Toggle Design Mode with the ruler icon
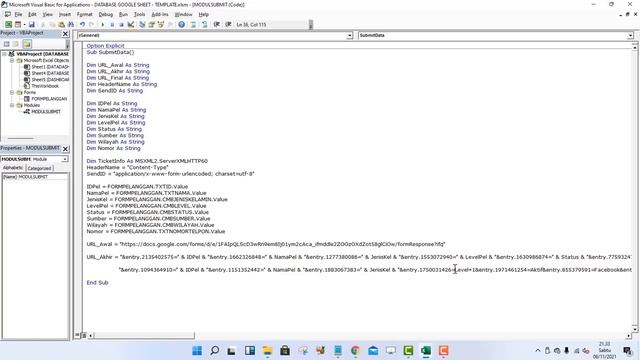Screen dimensions: 640x360 click(x=131, y=24)
